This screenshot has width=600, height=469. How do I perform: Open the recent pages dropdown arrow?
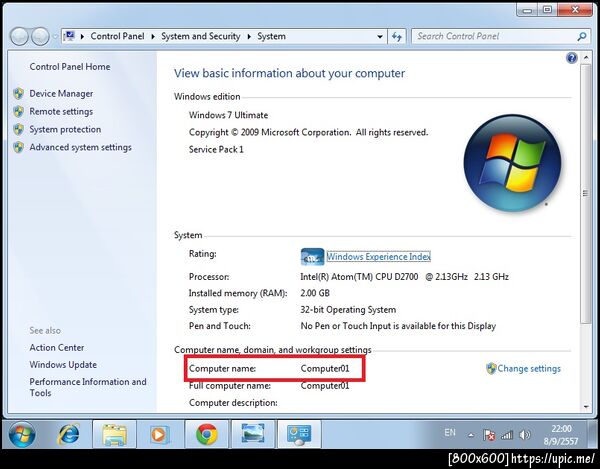tap(55, 37)
